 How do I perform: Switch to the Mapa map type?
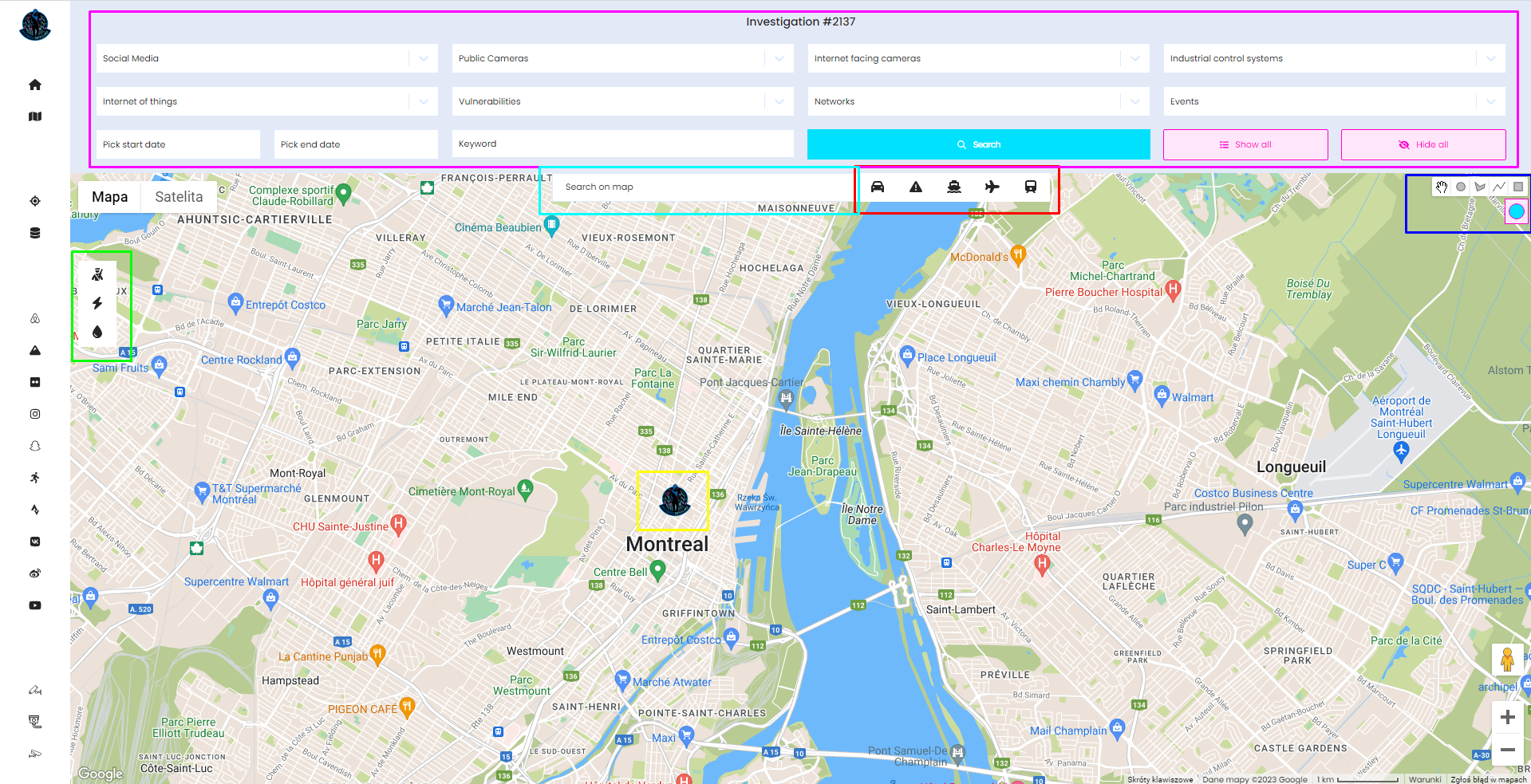(110, 197)
